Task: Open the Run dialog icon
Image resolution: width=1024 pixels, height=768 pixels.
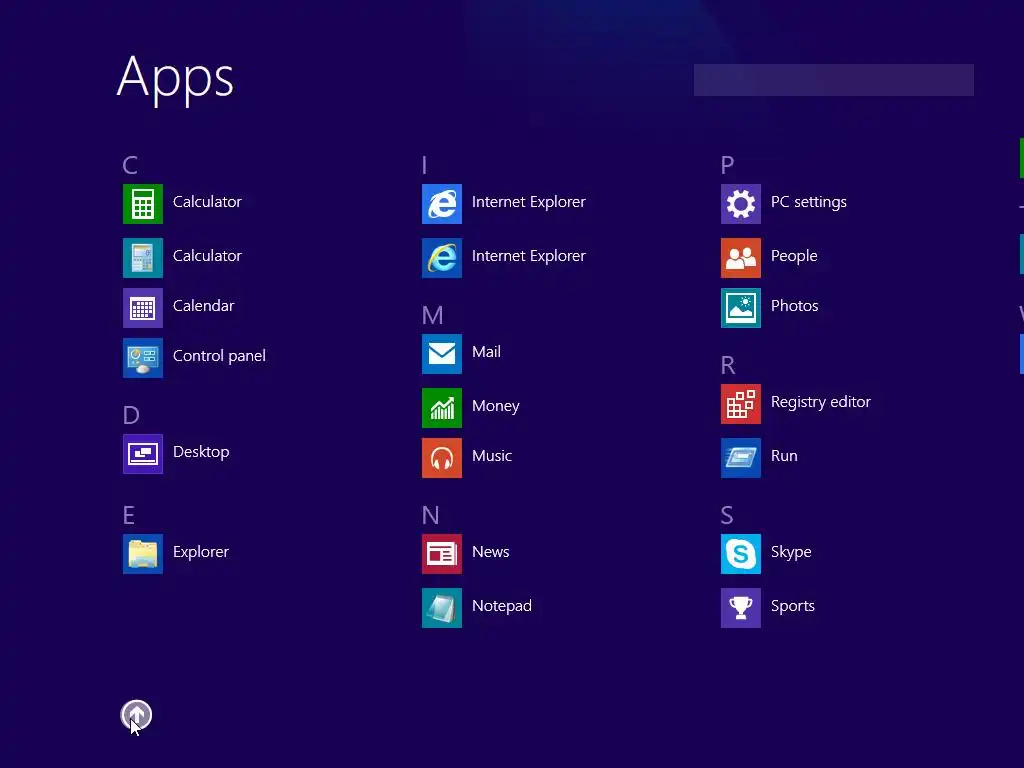Action: click(741, 458)
